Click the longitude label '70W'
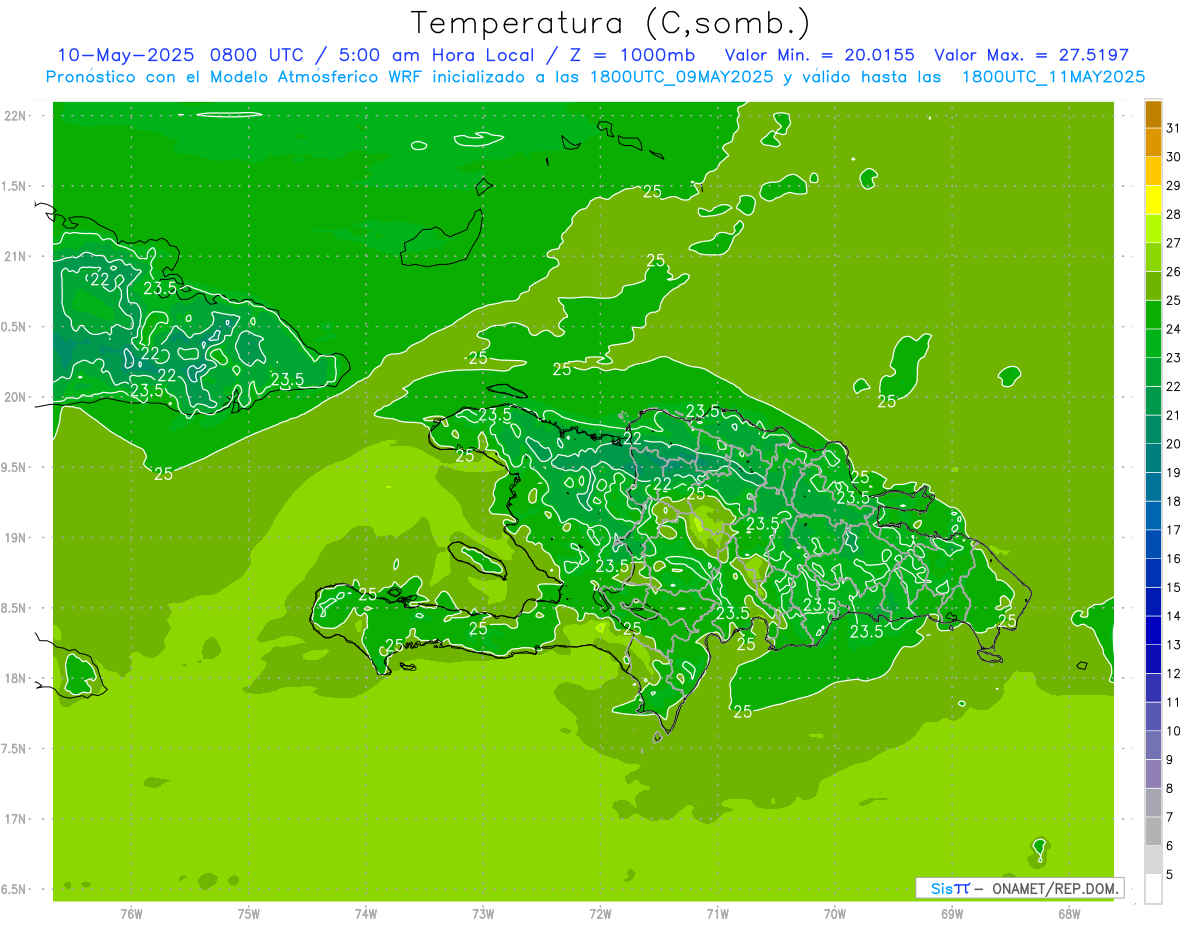This screenshot has width=1200, height=927. click(x=835, y=915)
